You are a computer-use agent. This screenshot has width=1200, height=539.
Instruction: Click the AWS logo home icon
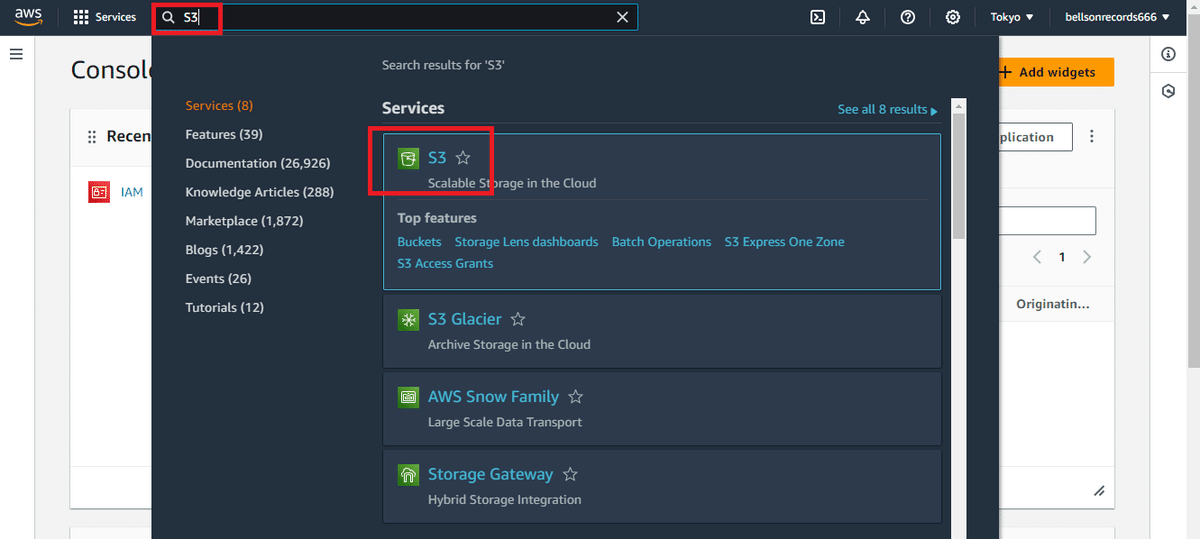[28, 17]
